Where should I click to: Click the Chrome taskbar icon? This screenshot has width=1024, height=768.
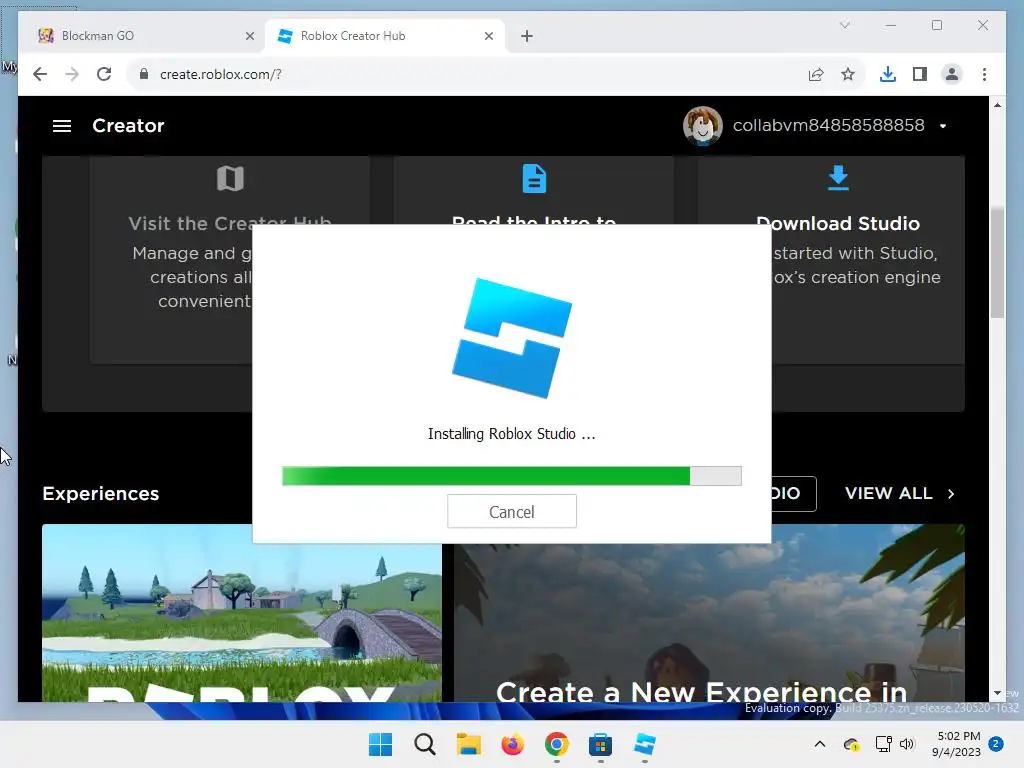[x=556, y=744]
